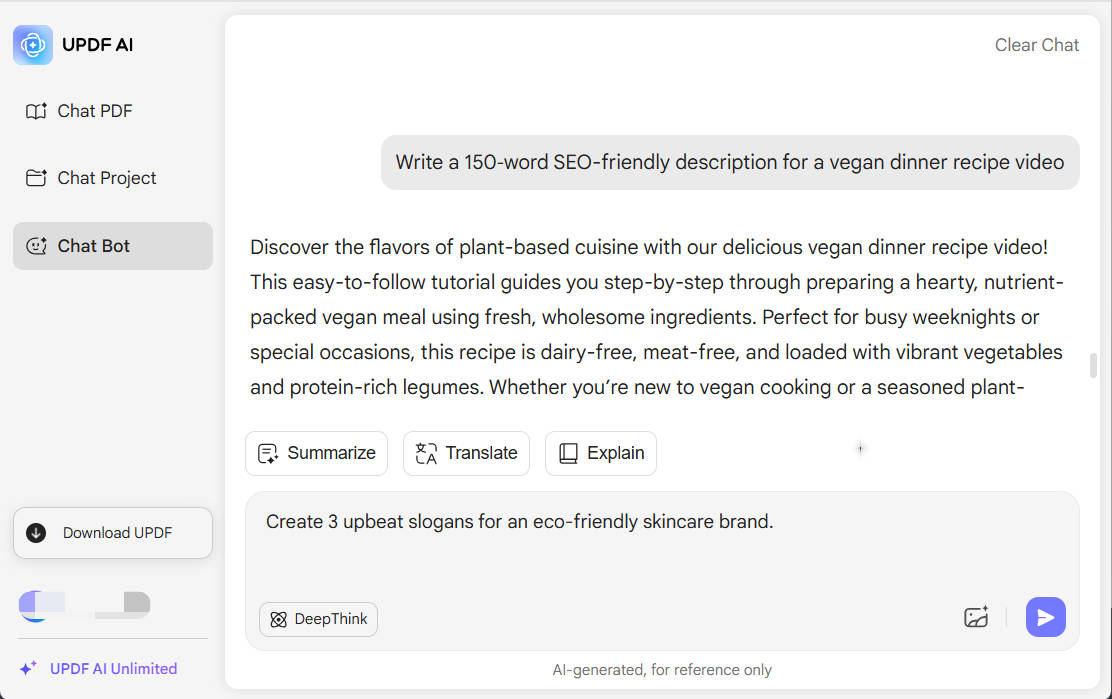Click the Chat Bot smiley icon
This screenshot has height=699, width=1112.
coord(36,246)
